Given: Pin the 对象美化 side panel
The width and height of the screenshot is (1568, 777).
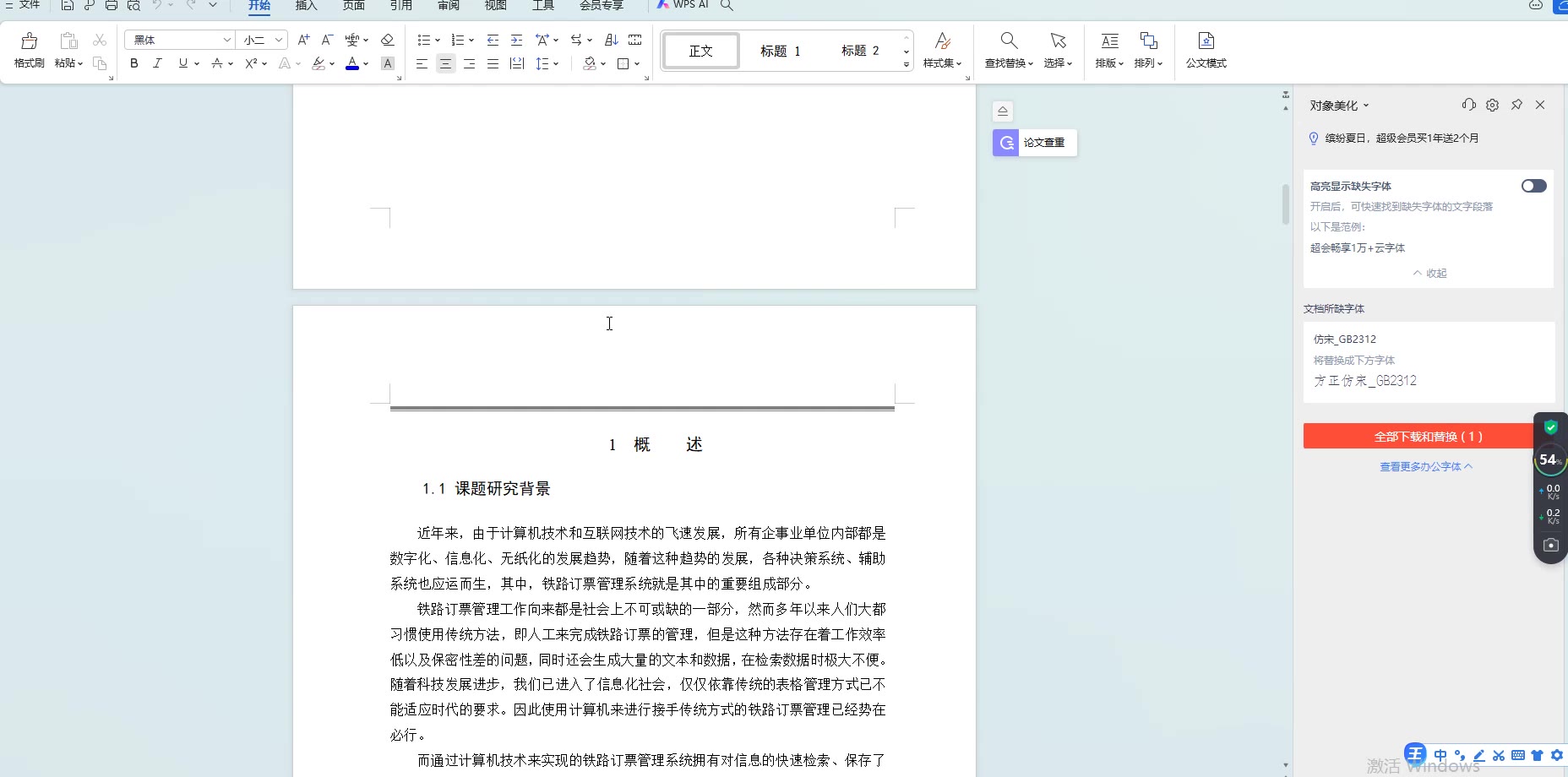Looking at the screenshot, I should click(1516, 105).
